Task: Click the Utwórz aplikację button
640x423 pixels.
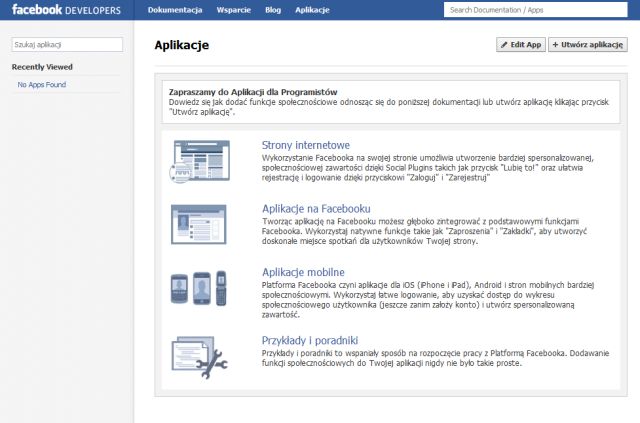Action: (588, 45)
